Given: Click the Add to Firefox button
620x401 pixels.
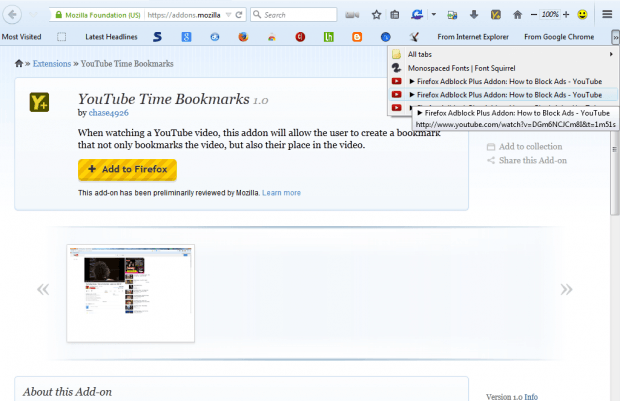Looking at the screenshot, I should [x=127, y=170].
